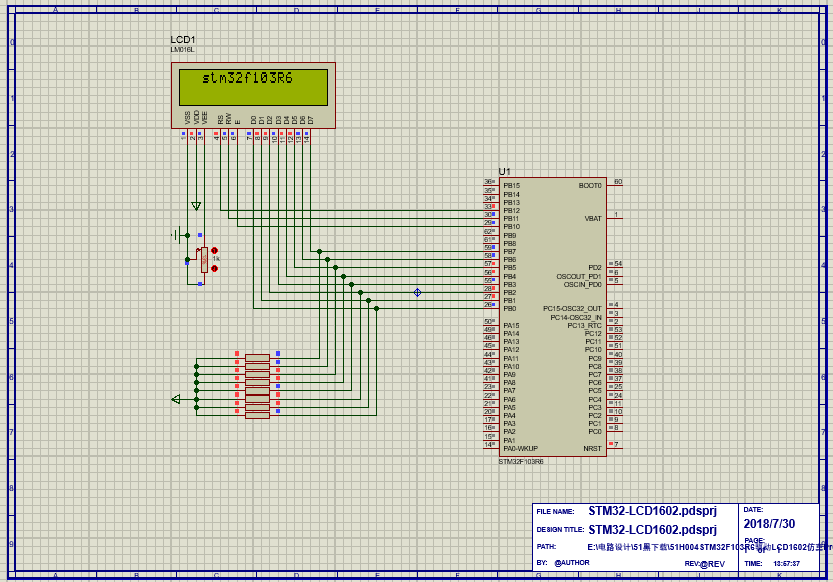Select the power terminal arrow under VDD

pos(196,206)
